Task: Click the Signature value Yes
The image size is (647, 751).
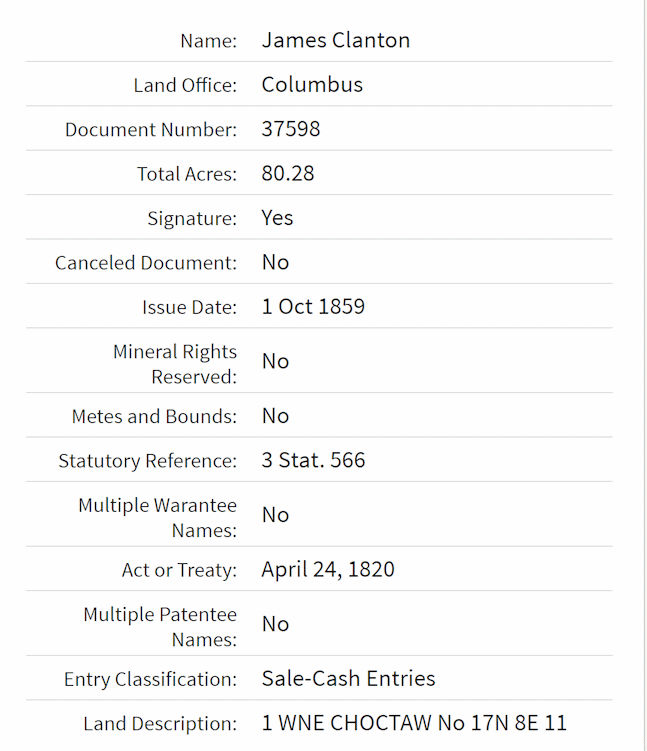Action: tap(277, 218)
